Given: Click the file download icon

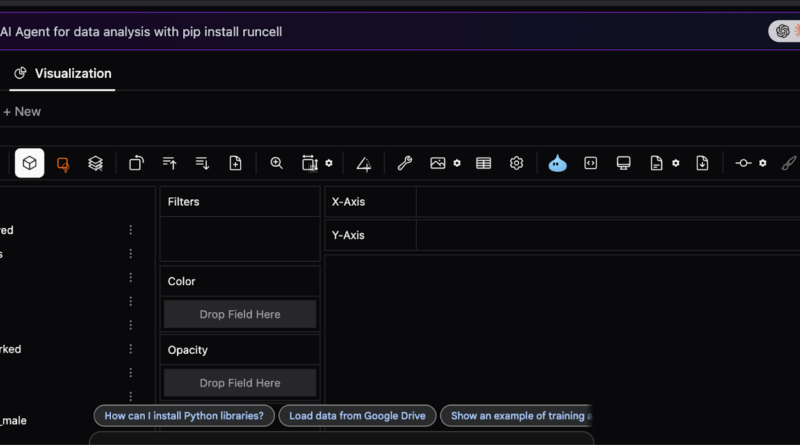Looking at the screenshot, I should click(702, 163).
